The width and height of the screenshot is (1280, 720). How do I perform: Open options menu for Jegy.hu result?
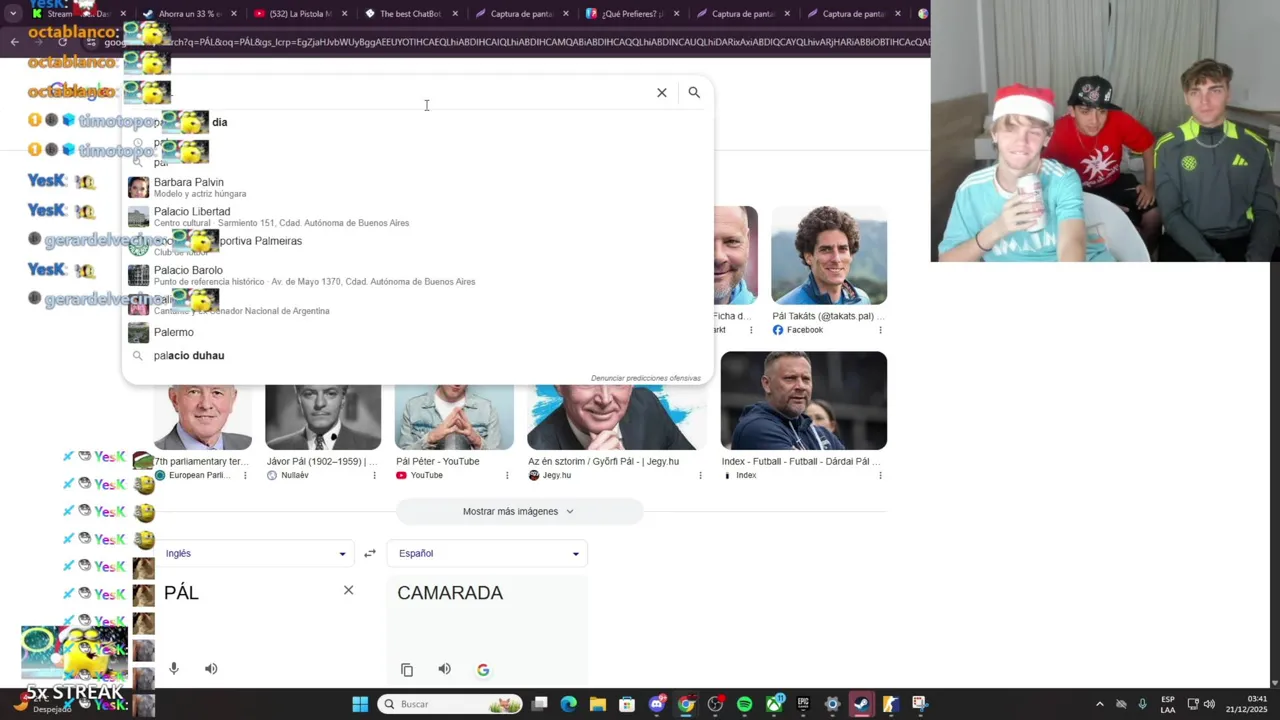(699, 475)
